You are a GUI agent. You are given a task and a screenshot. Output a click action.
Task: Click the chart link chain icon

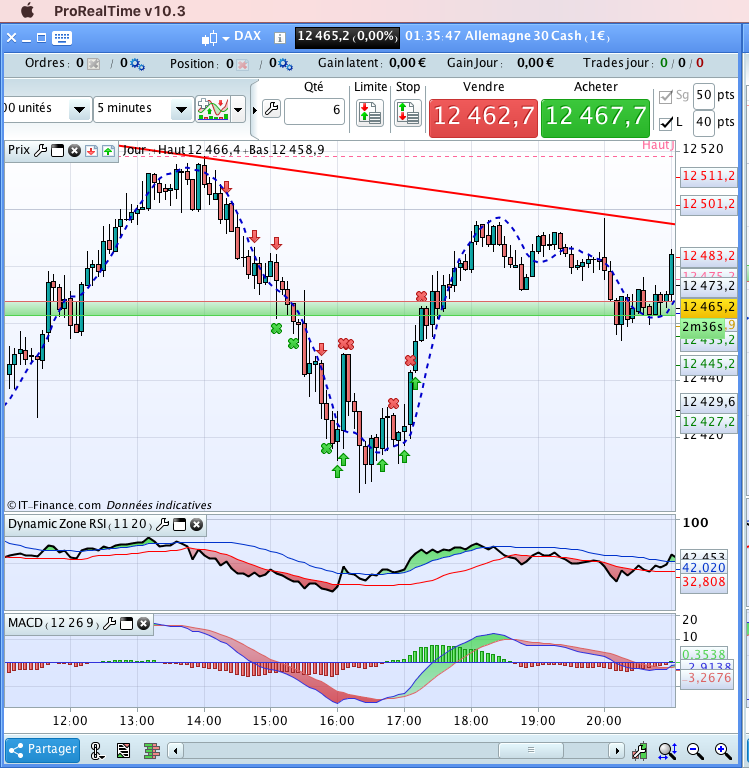tap(97, 750)
